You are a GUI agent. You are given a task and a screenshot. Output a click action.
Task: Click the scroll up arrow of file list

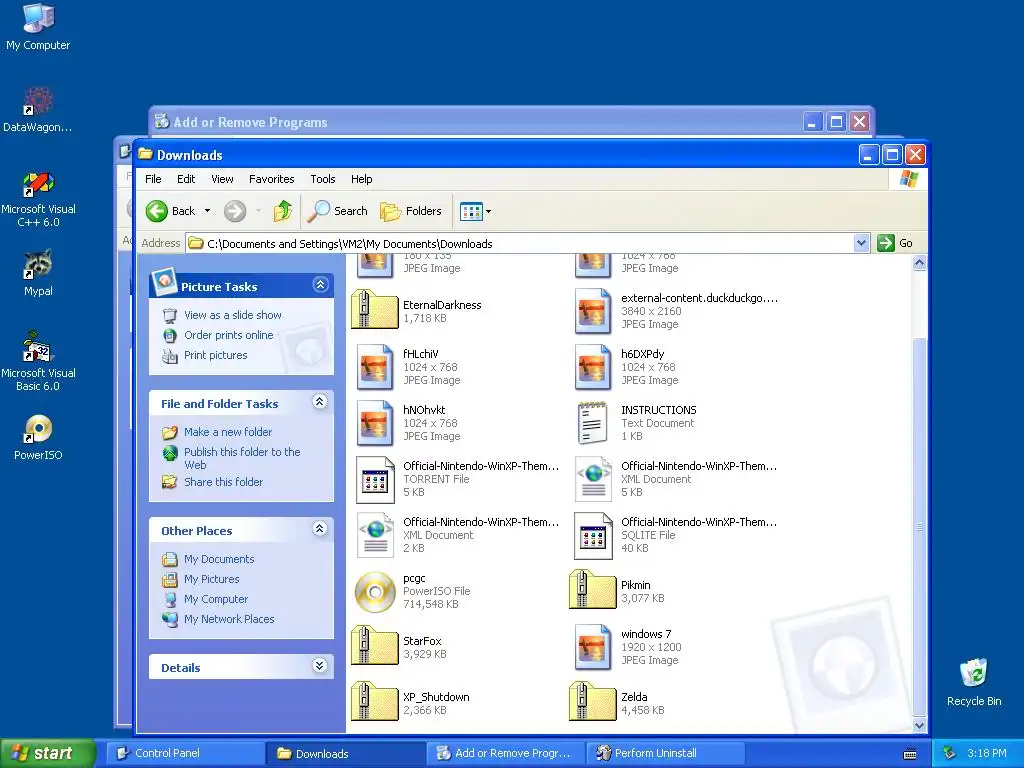[919, 263]
